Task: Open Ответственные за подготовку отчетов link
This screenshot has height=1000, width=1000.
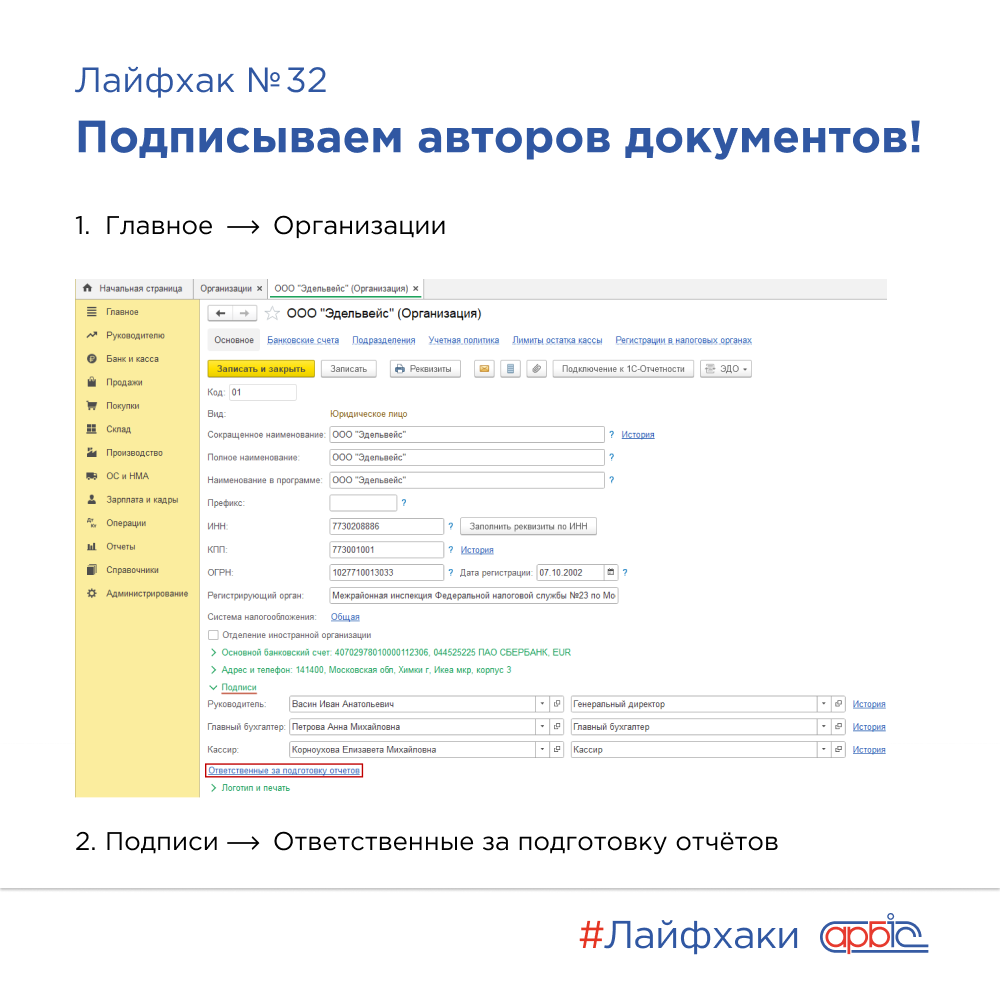Action: [x=284, y=770]
